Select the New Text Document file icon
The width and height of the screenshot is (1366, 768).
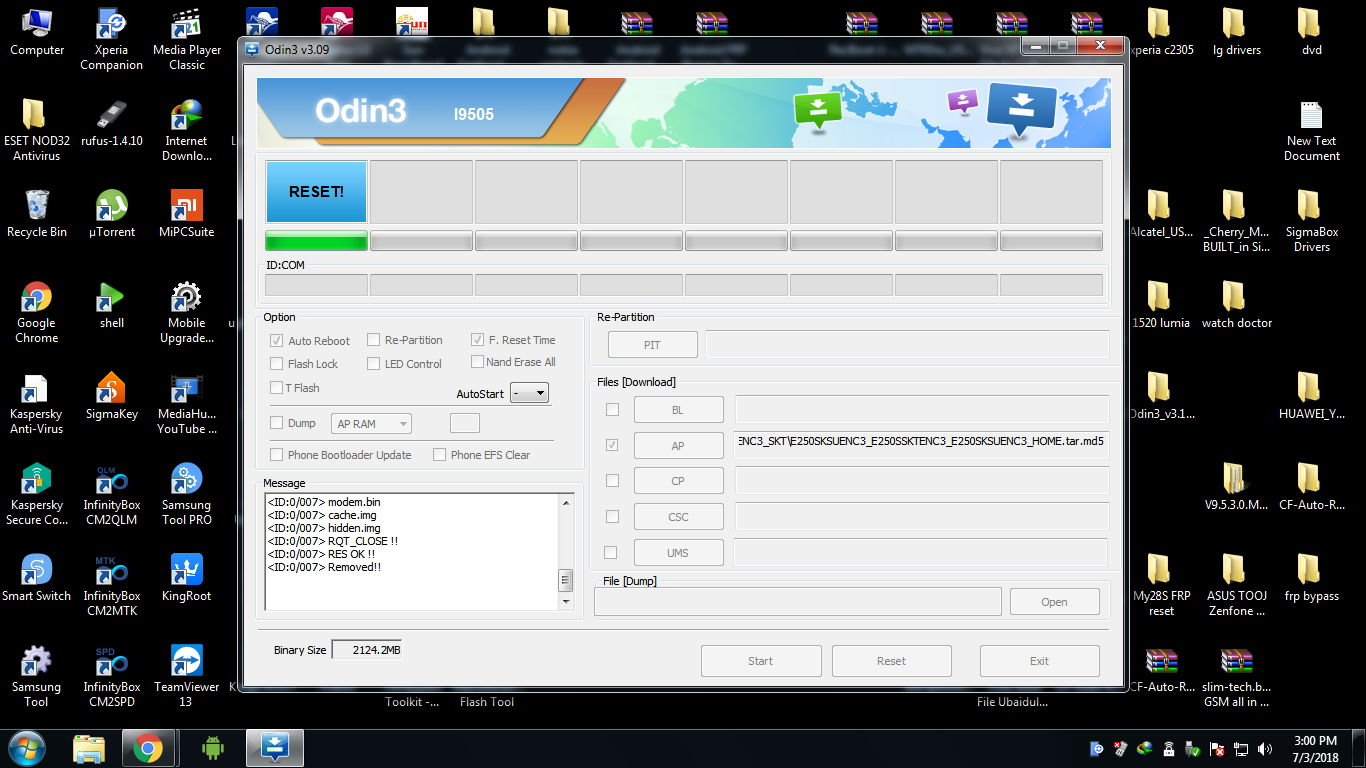tap(1311, 130)
